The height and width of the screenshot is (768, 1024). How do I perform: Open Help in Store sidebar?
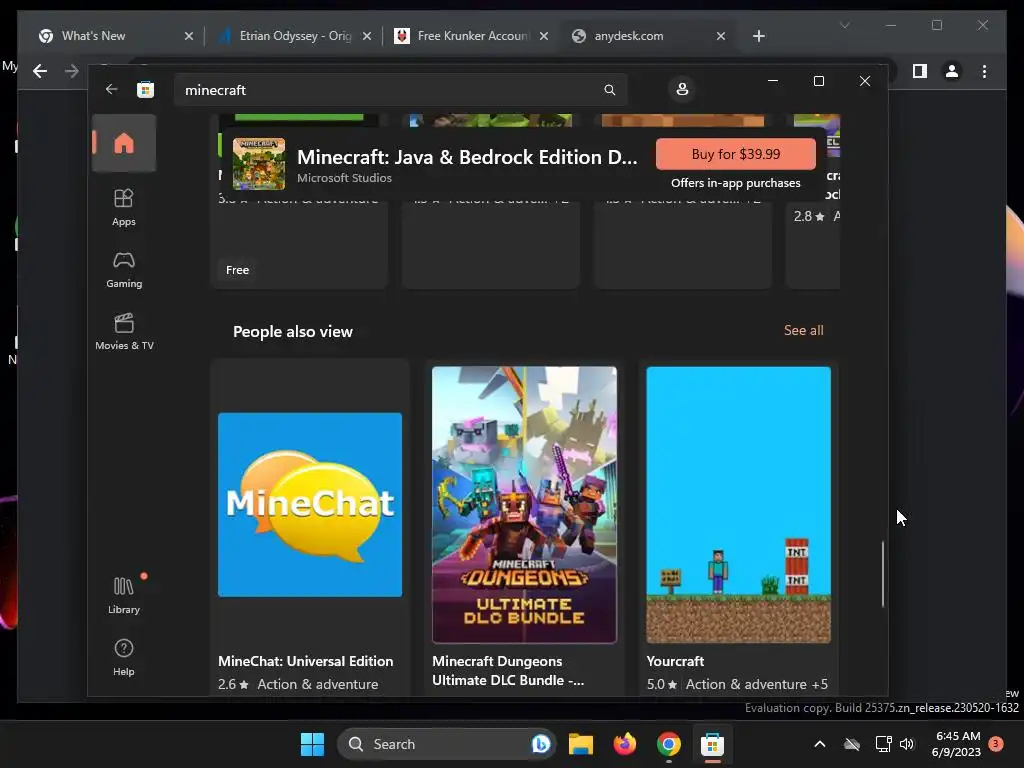[x=123, y=657]
